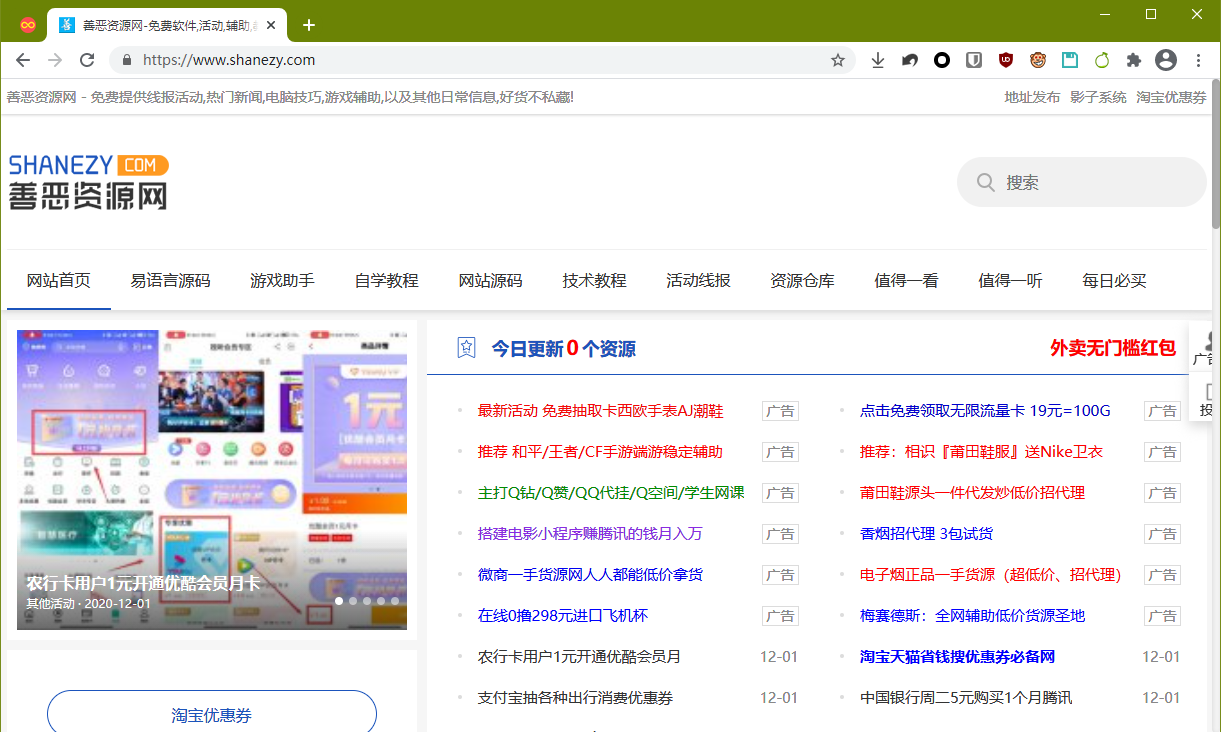Select the second carousel indicator dot
Viewport: 1221px width, 732px height.
(x=353, y=601)
